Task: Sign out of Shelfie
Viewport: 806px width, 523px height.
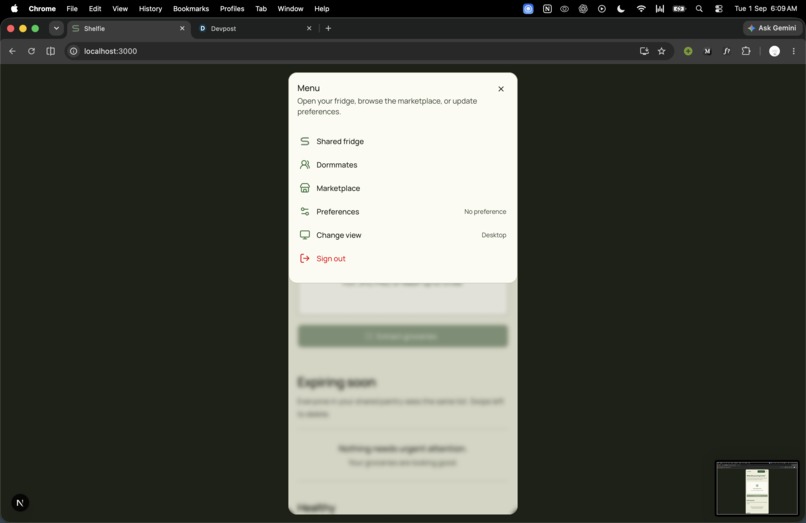Action: click(x=402, y=259)
